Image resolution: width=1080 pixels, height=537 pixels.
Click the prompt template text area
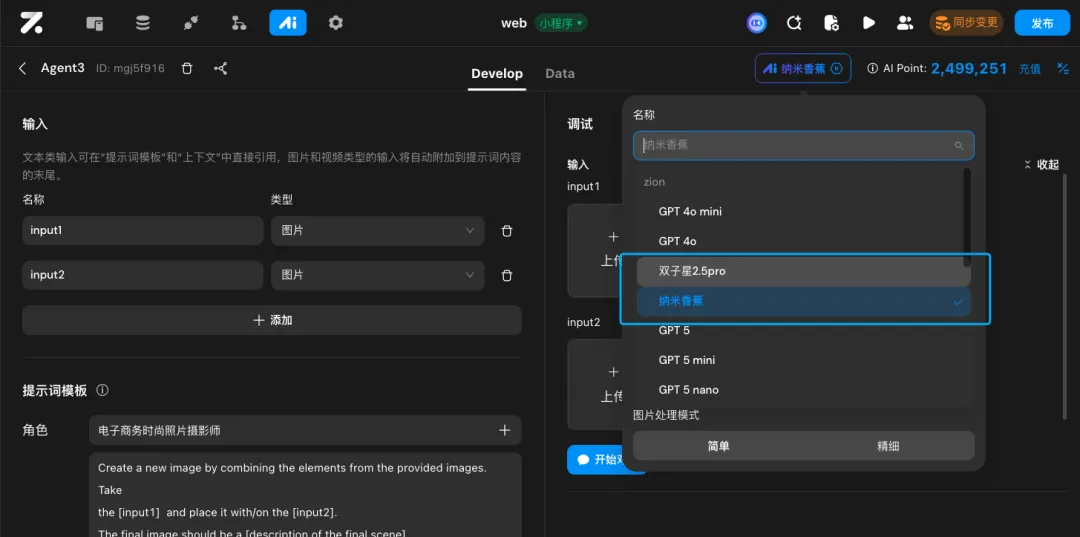[x=305, y=494]
